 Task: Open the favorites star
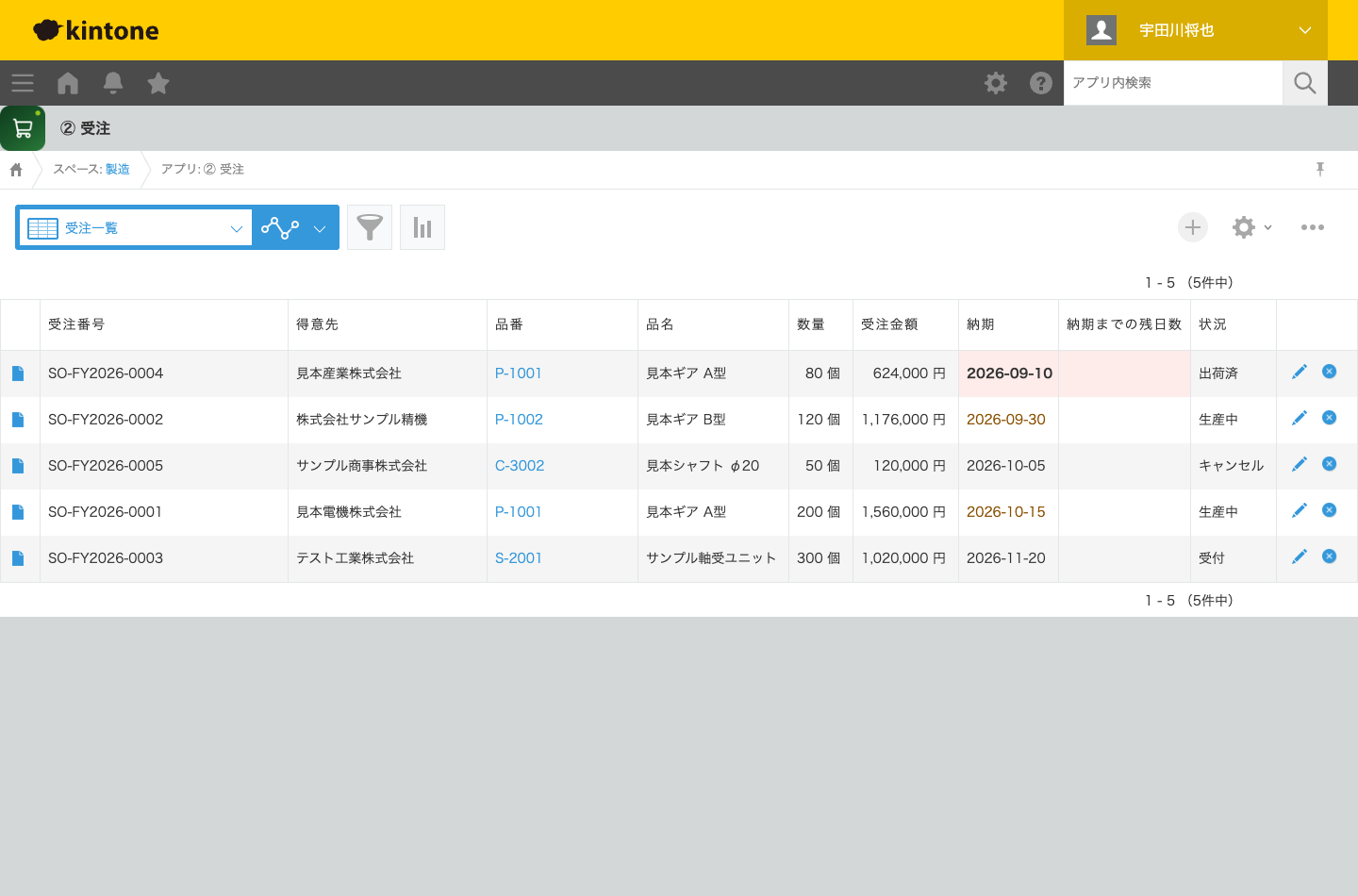[158, 83]
